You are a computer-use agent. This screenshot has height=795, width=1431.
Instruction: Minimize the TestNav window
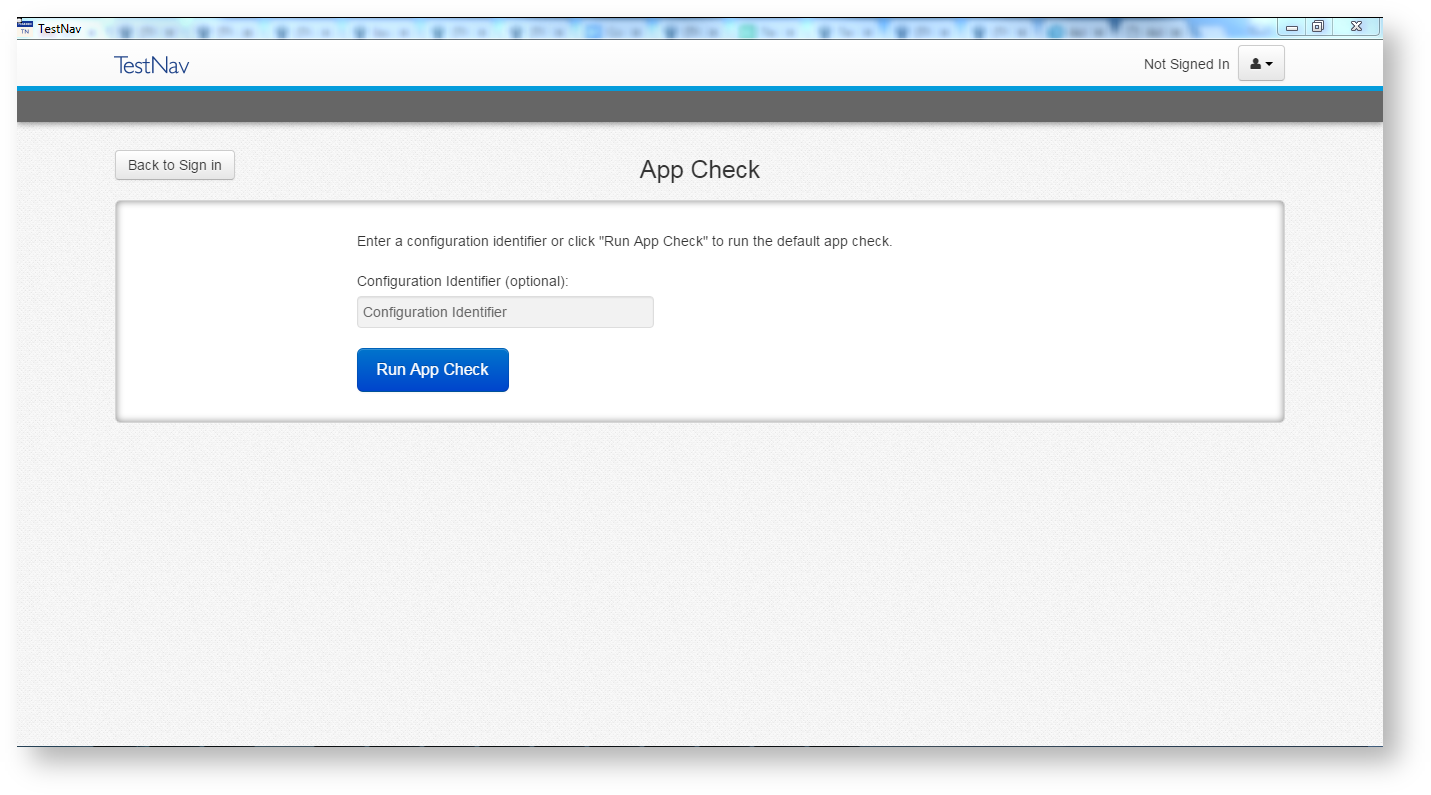tap(1292, 27)
